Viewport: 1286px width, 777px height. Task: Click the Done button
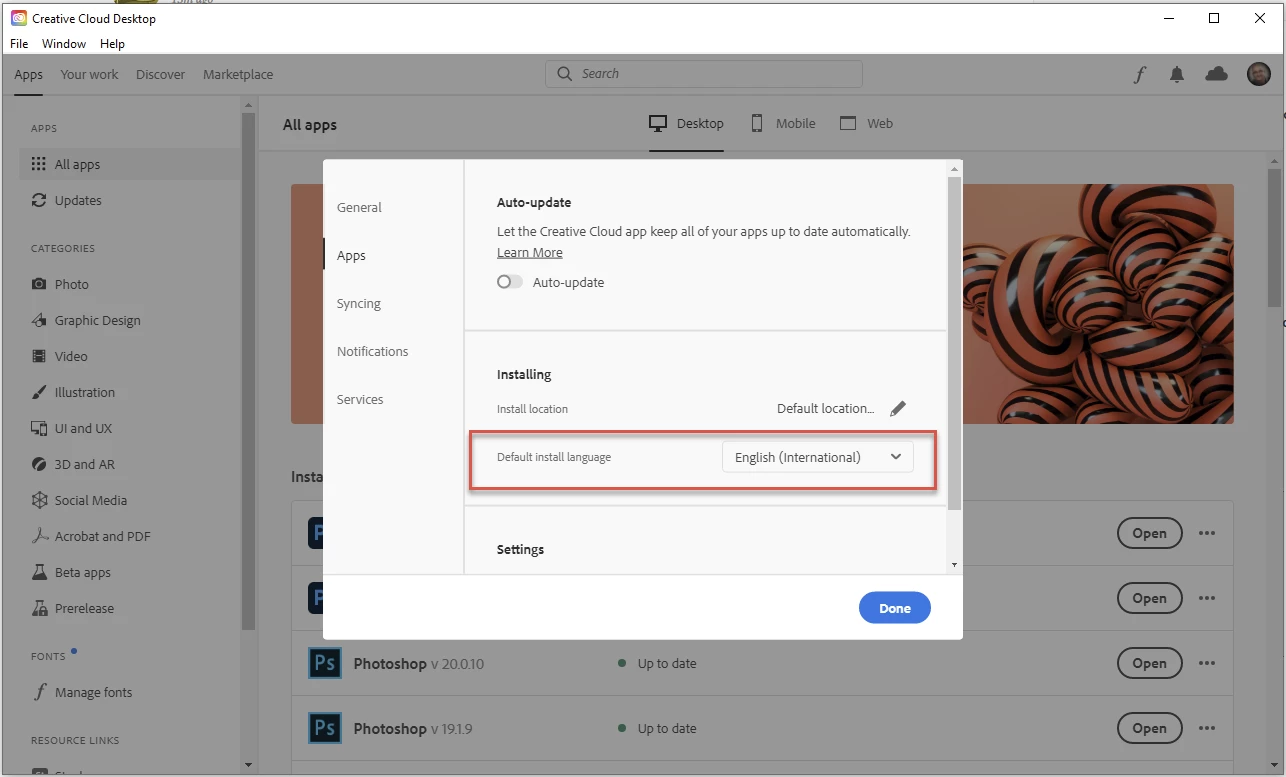tap(895, 608)
